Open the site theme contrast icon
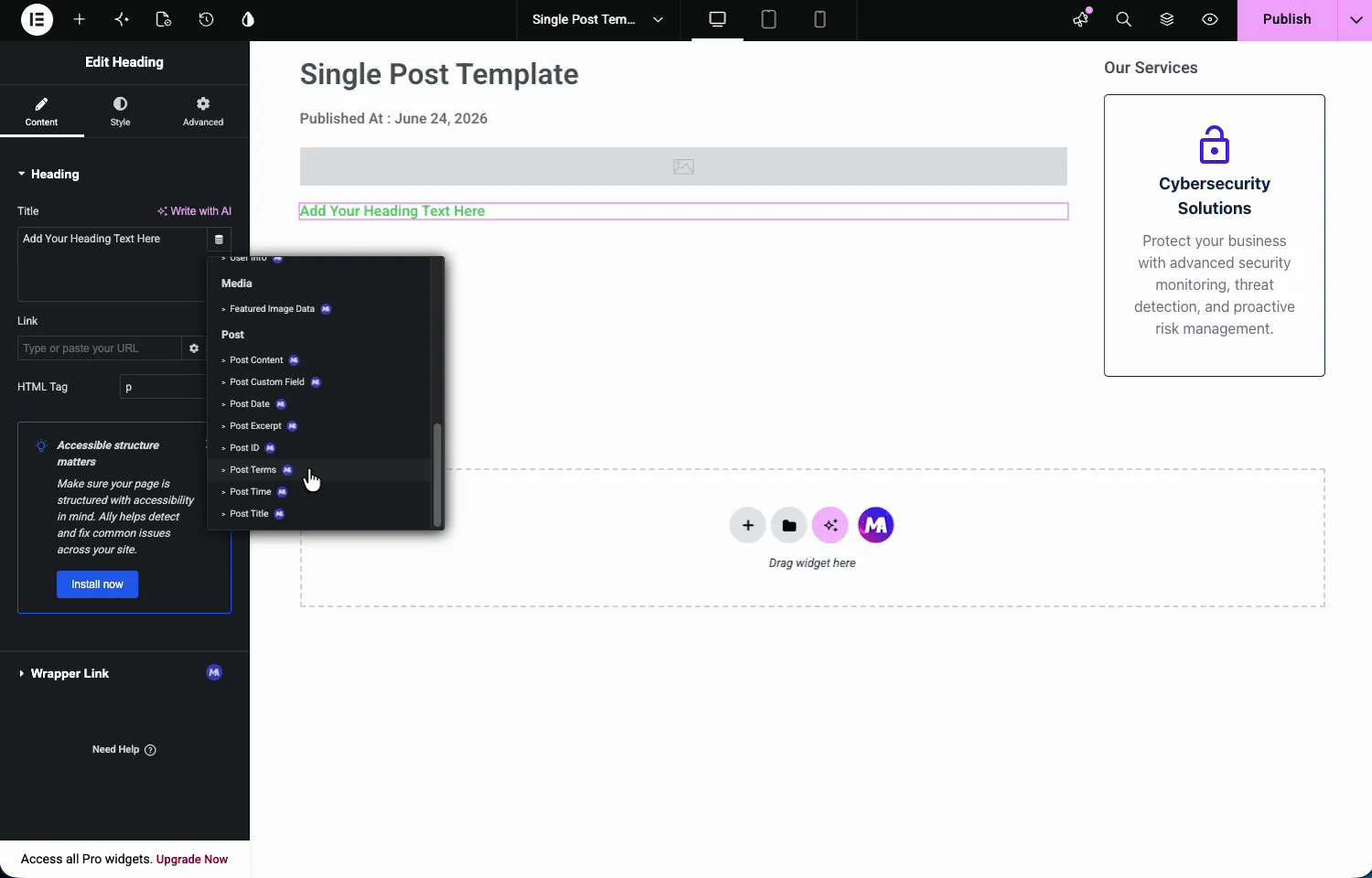This screenshot has height=878, width=1372. coord(248,19)
